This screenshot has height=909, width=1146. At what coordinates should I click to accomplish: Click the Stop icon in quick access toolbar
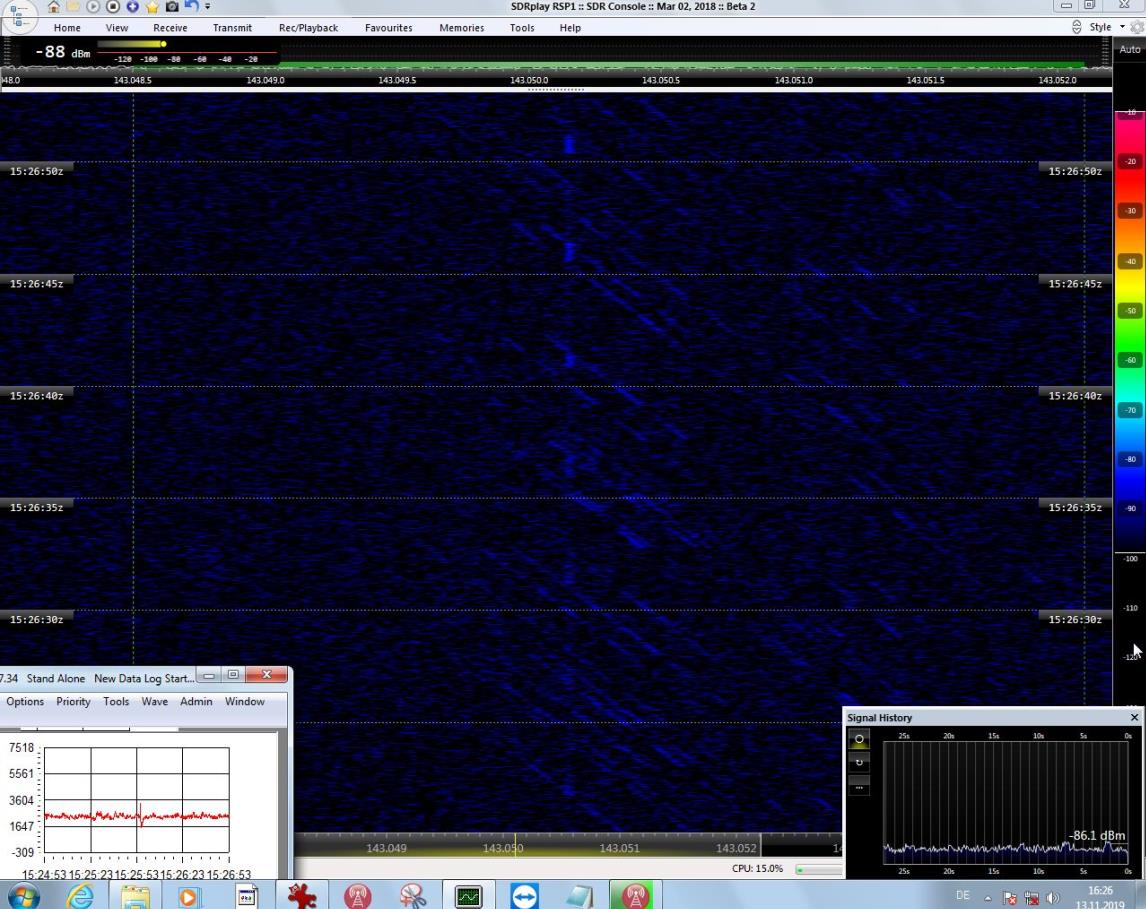pyautogui.click(x=113, y=7)
